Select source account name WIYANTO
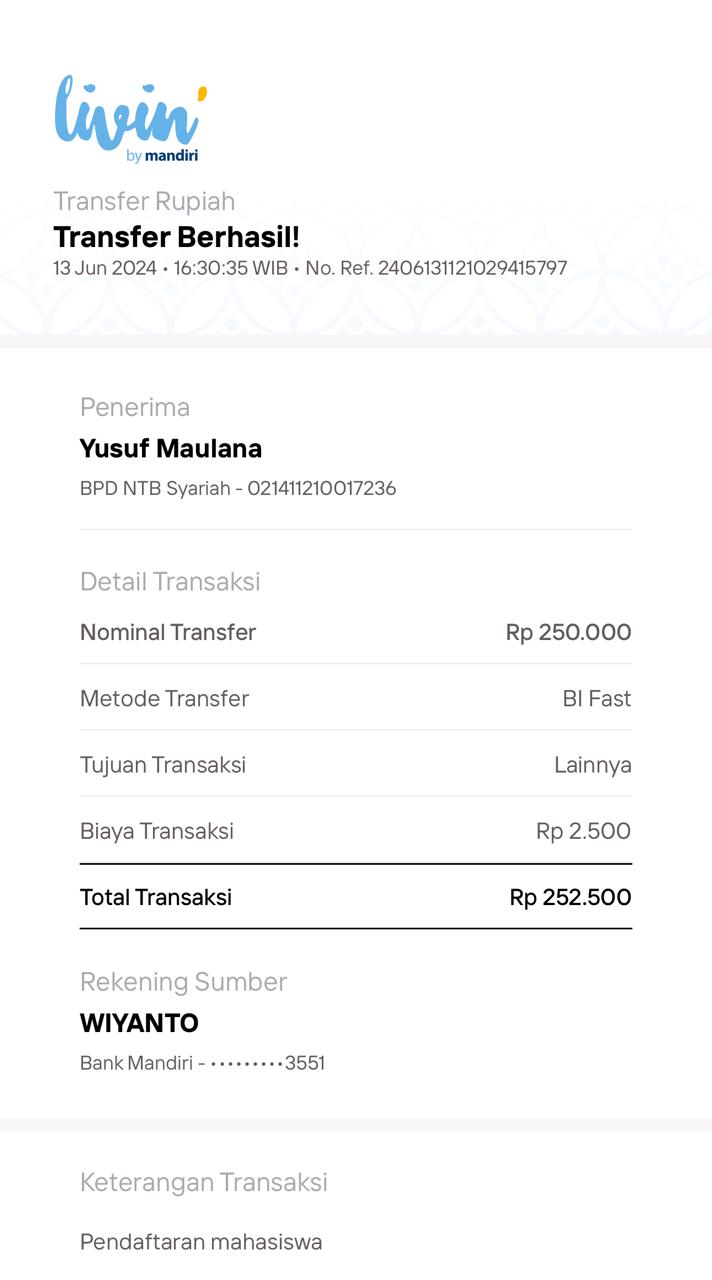Image resolution: width=712 pixels, height=1280 pixels. click(139, 1023)
